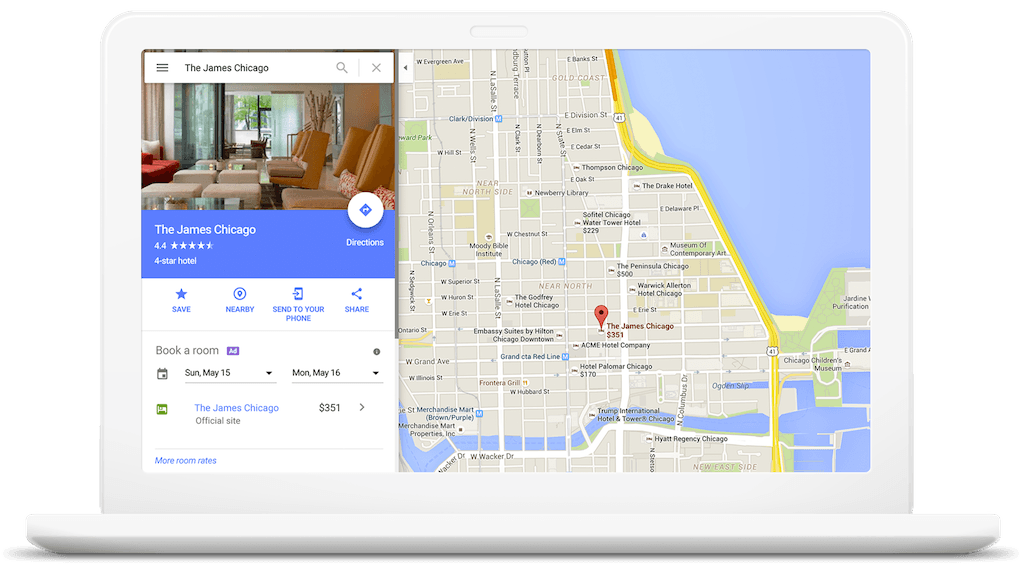The image size is (1022, 578).
Task: Click The Drake Hotel map label
Action: [667, 186]
